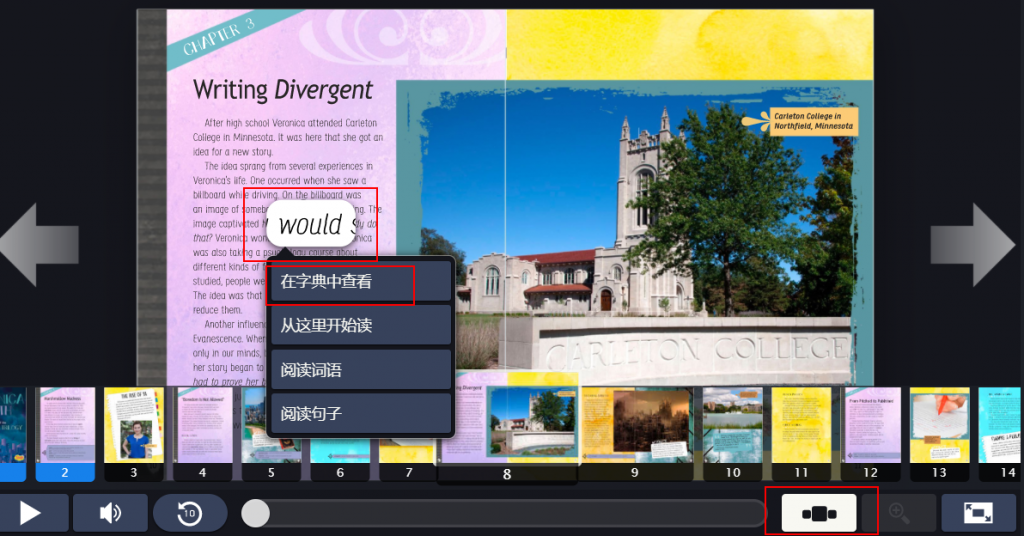Open page 11 thumbnail

pyautogui.click(x=801, y=426)
